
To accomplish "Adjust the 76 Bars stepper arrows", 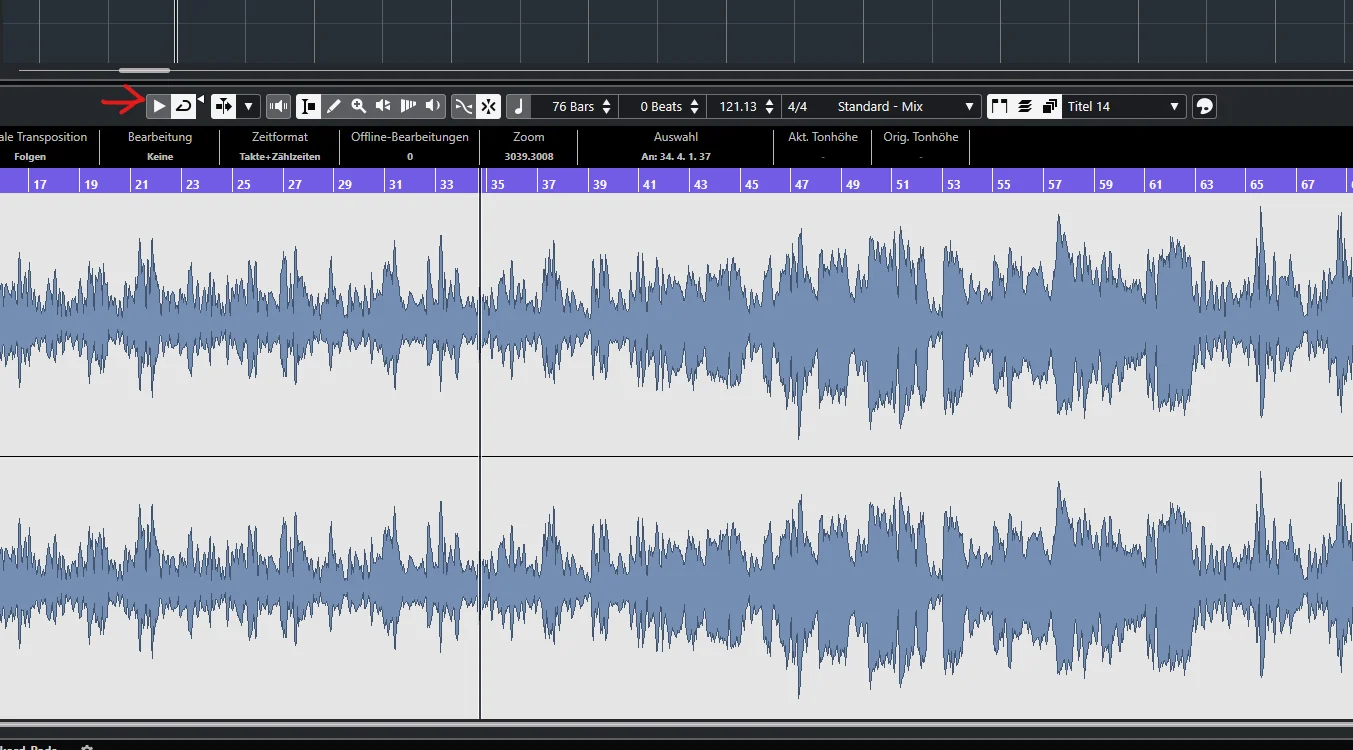I will (606, 106).
